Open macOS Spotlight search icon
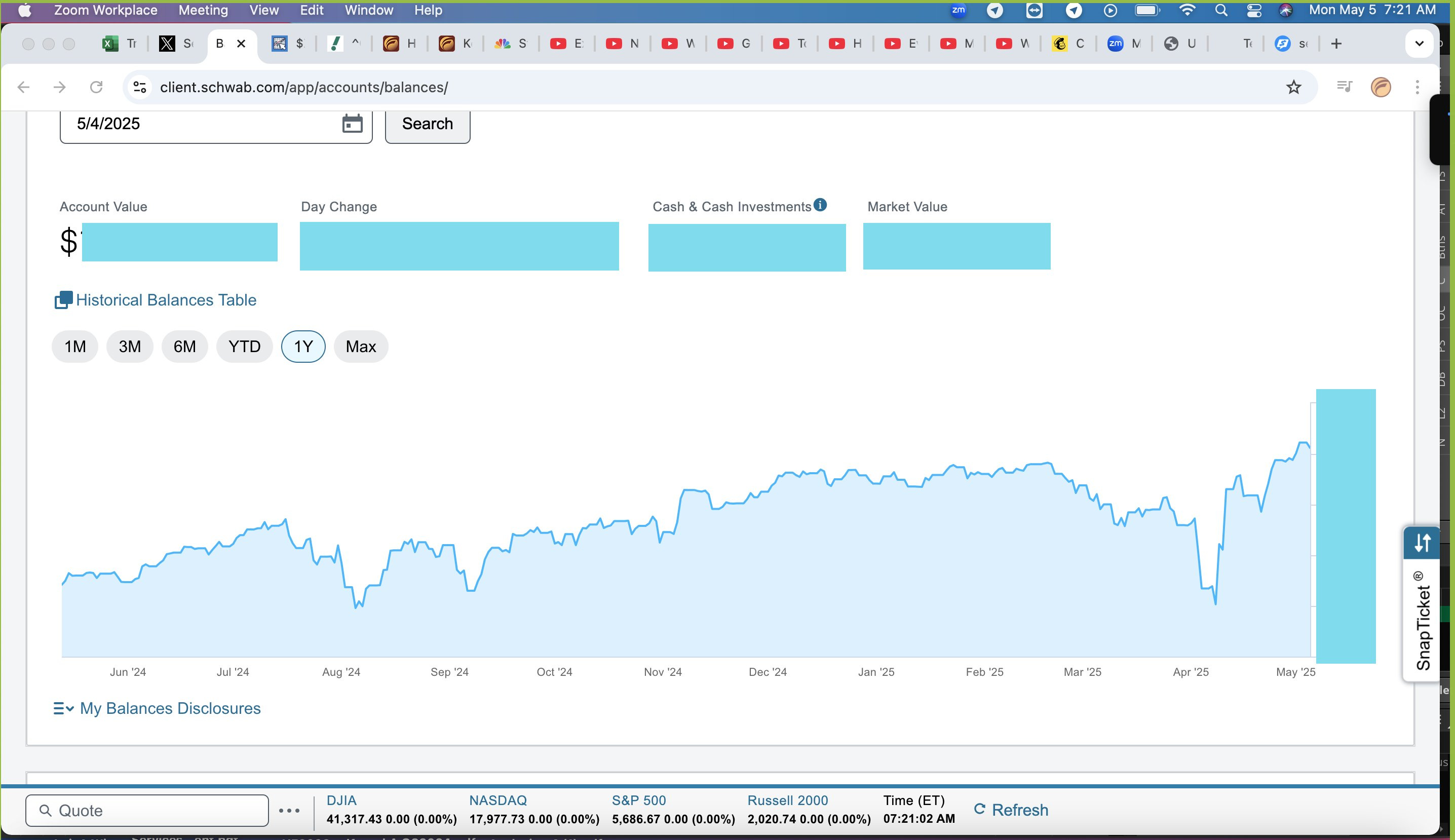Screen dimensions: 1455x840 click(1221, 10)
